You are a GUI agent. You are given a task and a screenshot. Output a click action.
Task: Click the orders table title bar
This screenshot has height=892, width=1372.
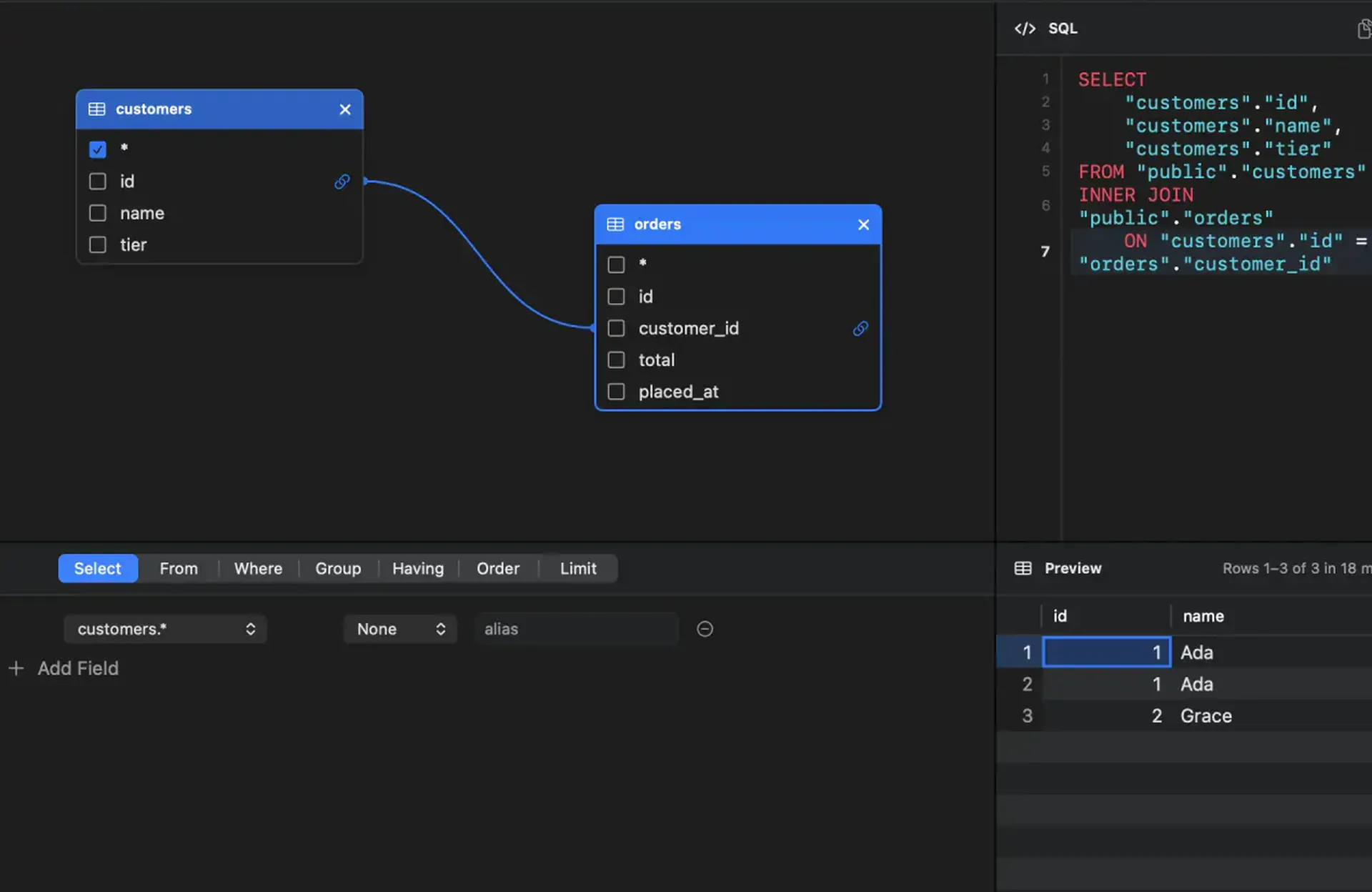737,224
